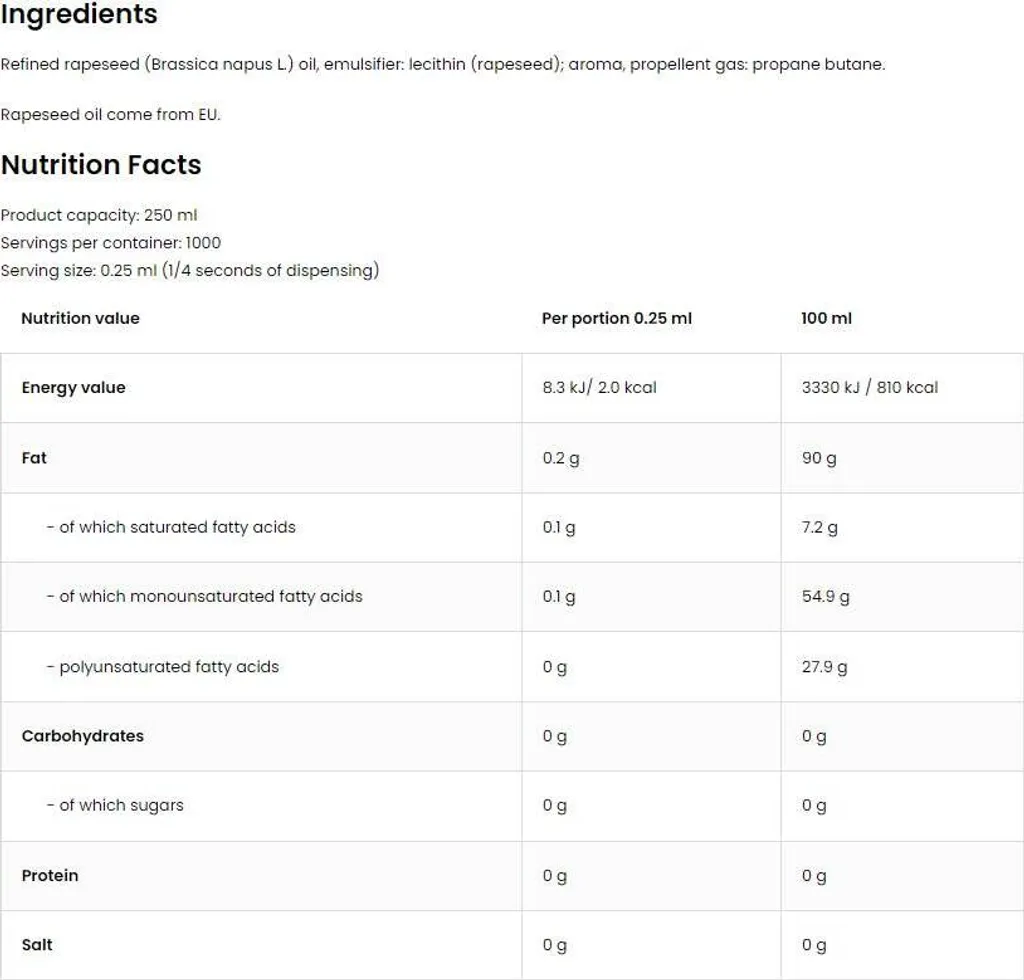1024x980 pixels.
Task: Click the 'of which sugars' row label
Action: pos(115,805)
